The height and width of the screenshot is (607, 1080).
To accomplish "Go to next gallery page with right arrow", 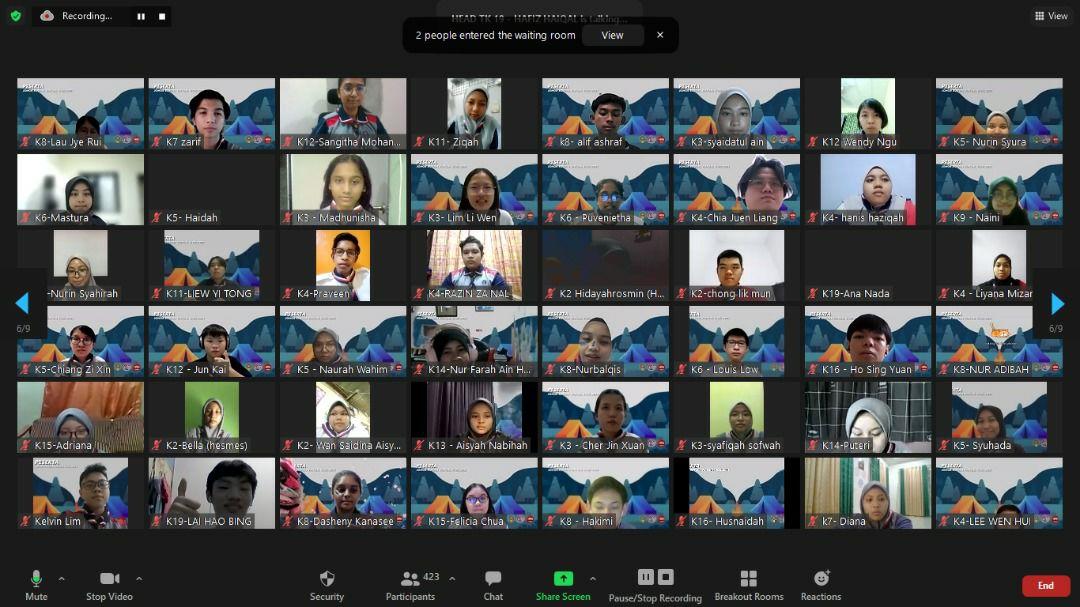I will 1057,304.
